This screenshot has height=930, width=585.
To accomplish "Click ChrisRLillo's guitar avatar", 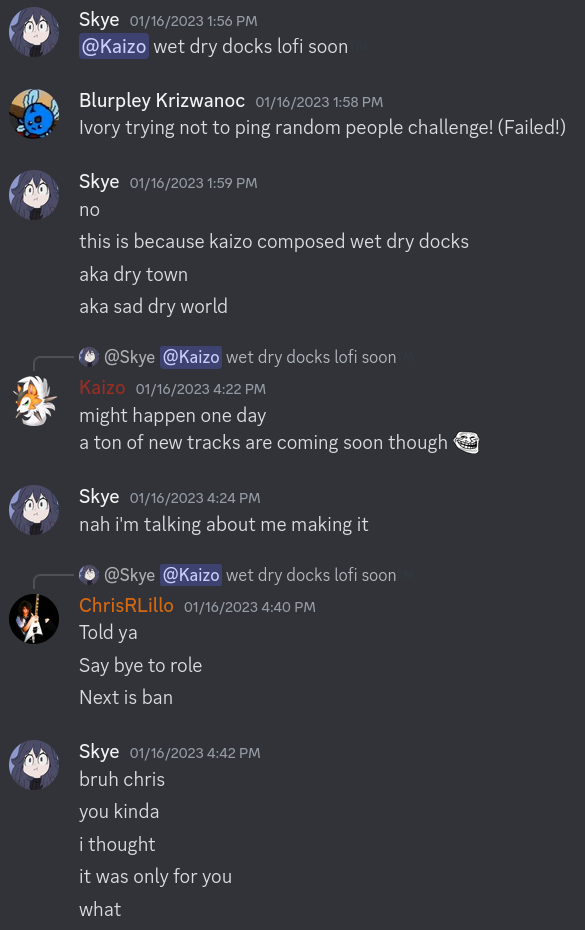I will (x=34, y=619).
